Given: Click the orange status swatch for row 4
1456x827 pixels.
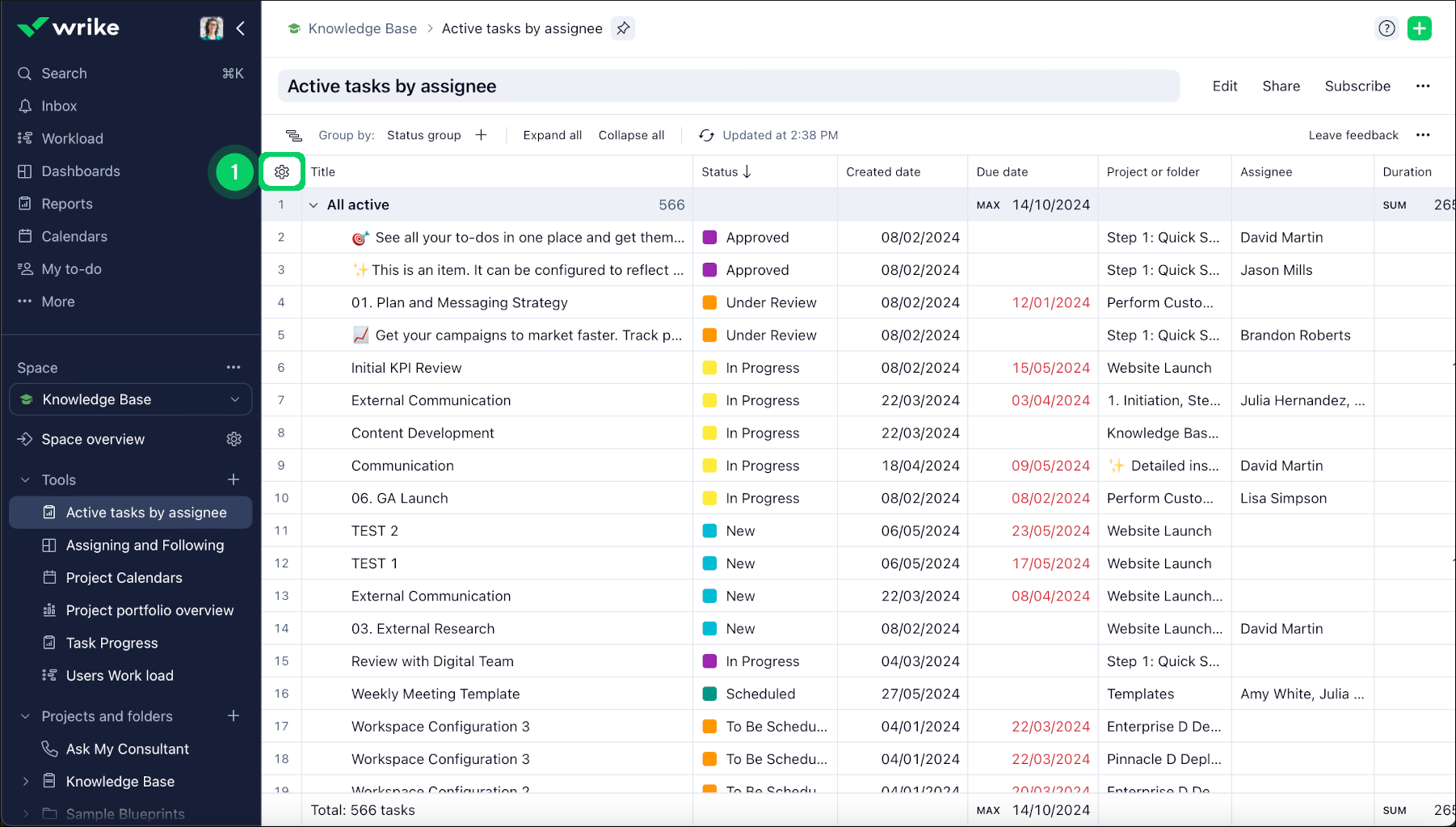Looking at the screenshot, I should (709, 302).
